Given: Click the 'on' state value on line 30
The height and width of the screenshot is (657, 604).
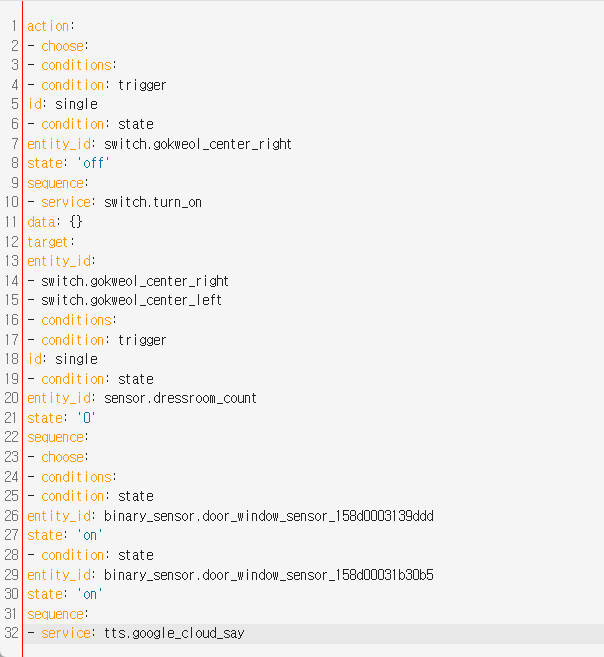Looking at the screenshot, I should (90, 594).
